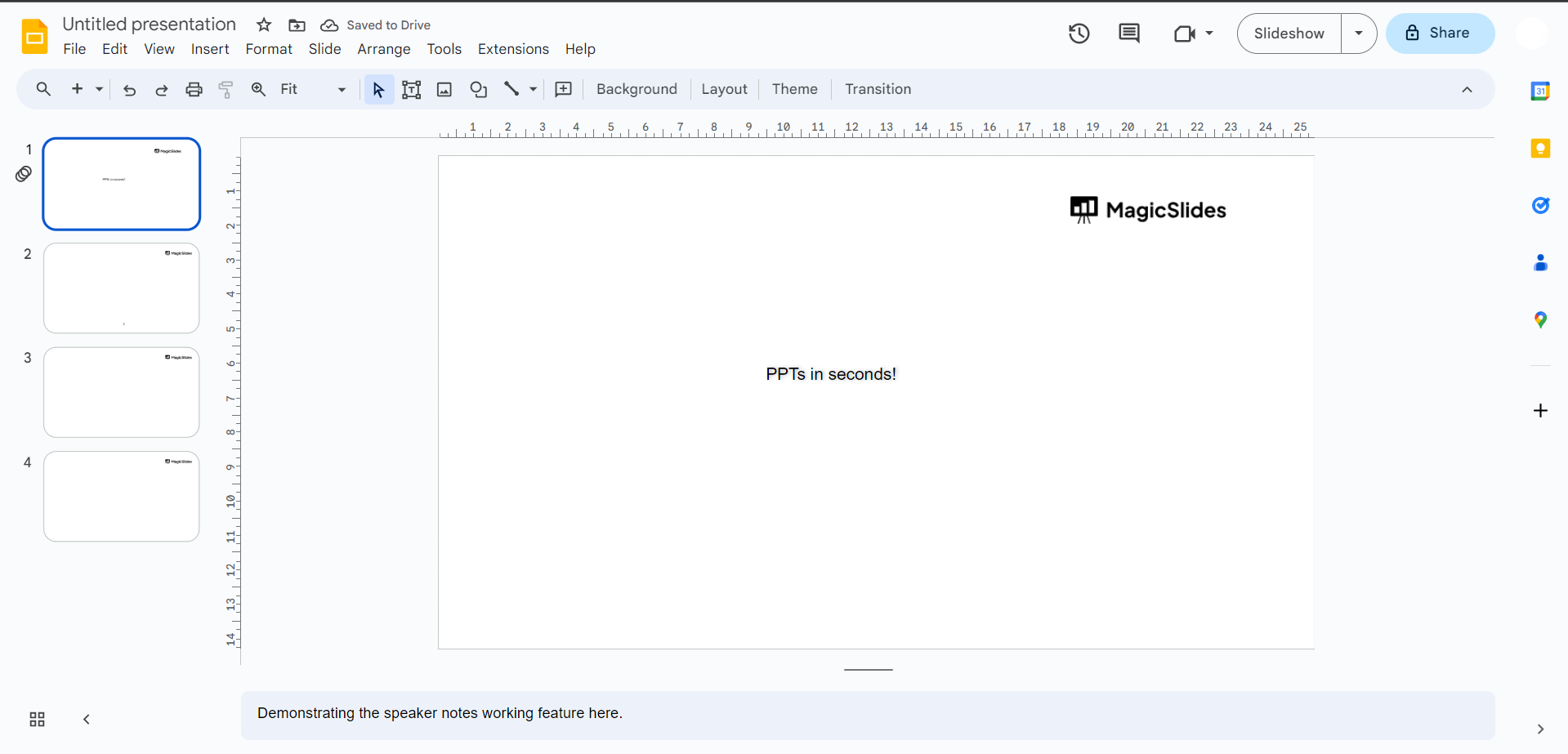Star the Untitled presentation
1568x754 pixels.
coord(264,25)
